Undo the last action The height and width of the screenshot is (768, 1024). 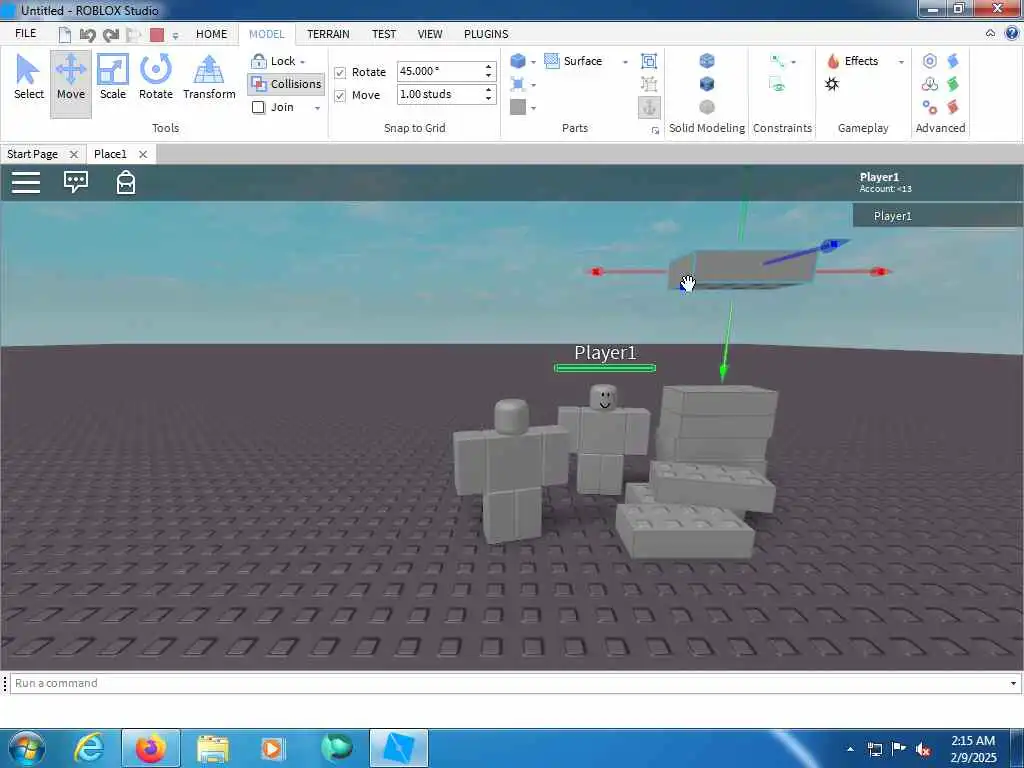[x=88, y=35]
